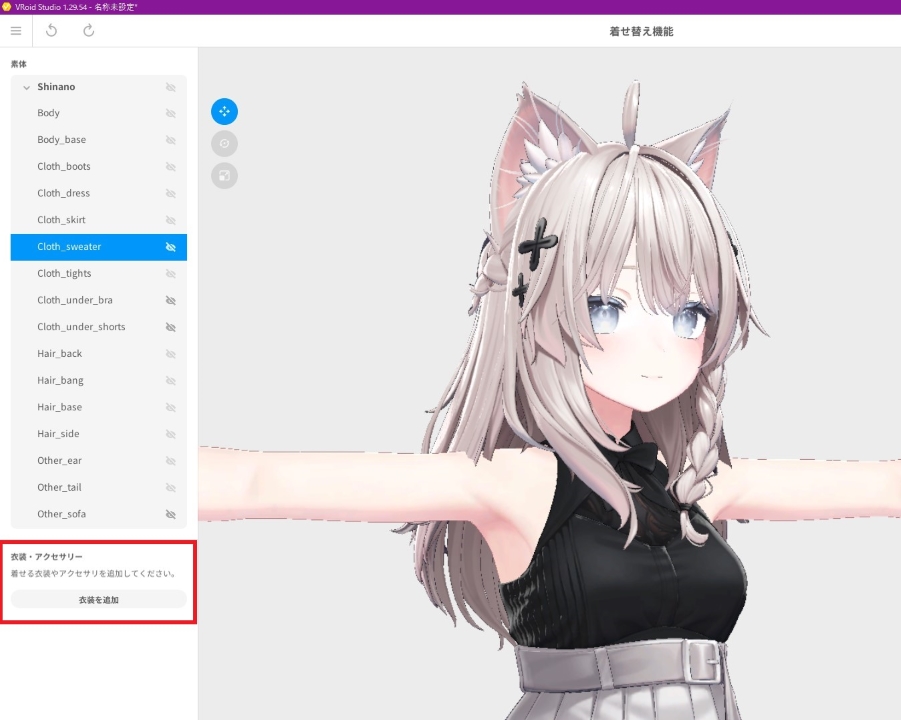The width and height of the screenshot is (901, 720).
Task: Select the Body_base tree item
Action: [99, 140]
